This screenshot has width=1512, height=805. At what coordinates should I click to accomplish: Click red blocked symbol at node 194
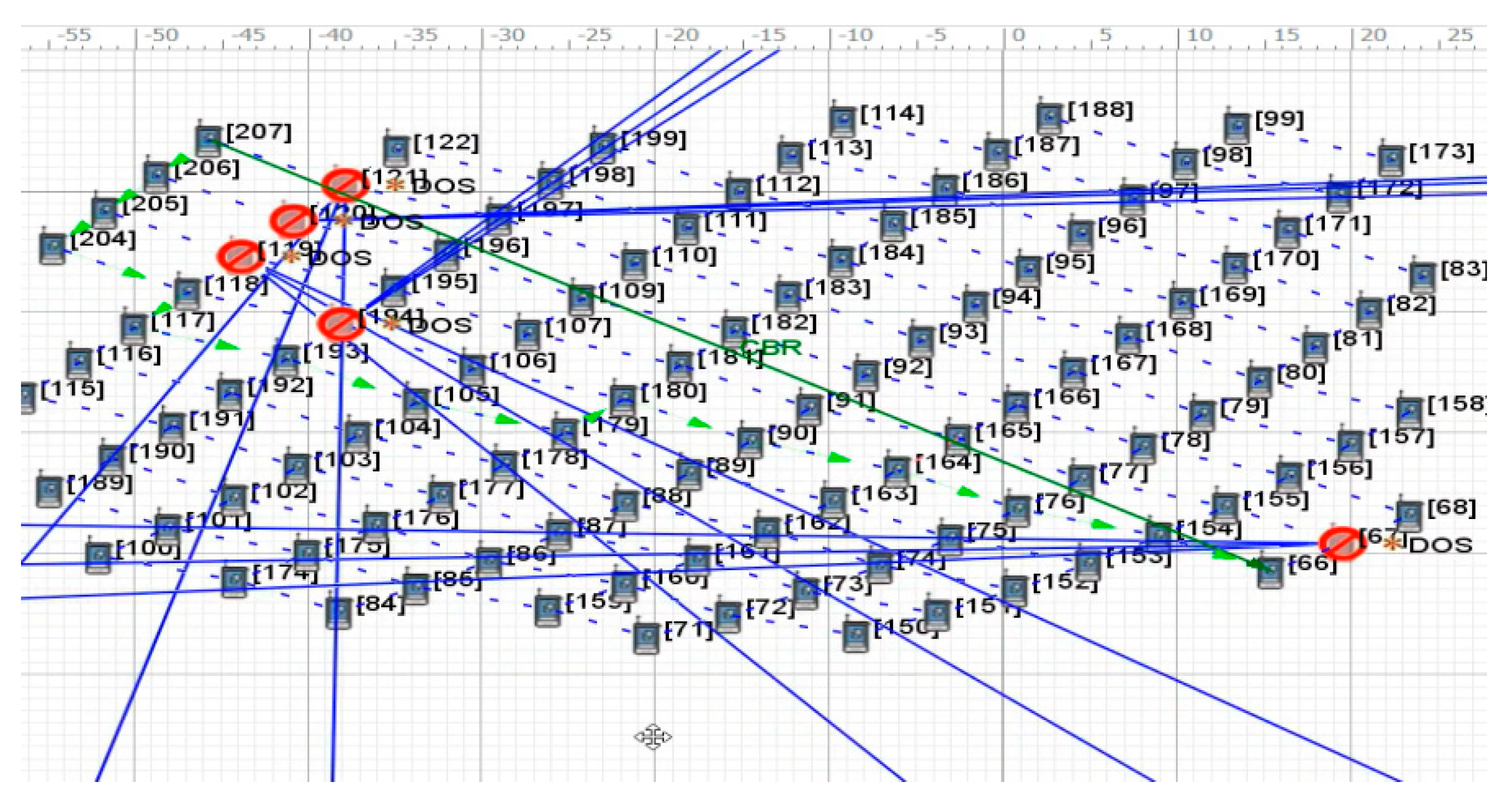tap(341, 323)
